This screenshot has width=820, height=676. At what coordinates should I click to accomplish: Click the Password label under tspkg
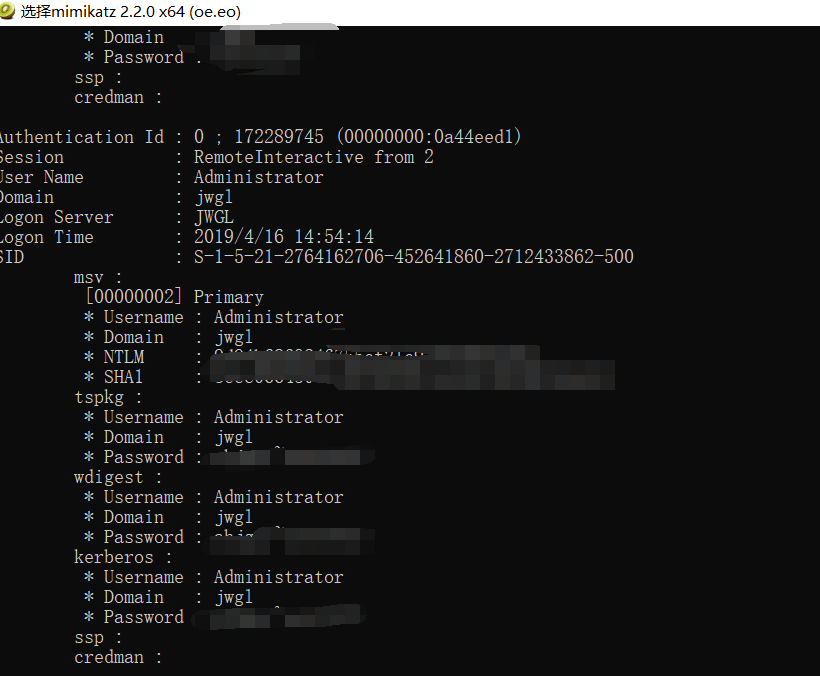pos(143,457)
